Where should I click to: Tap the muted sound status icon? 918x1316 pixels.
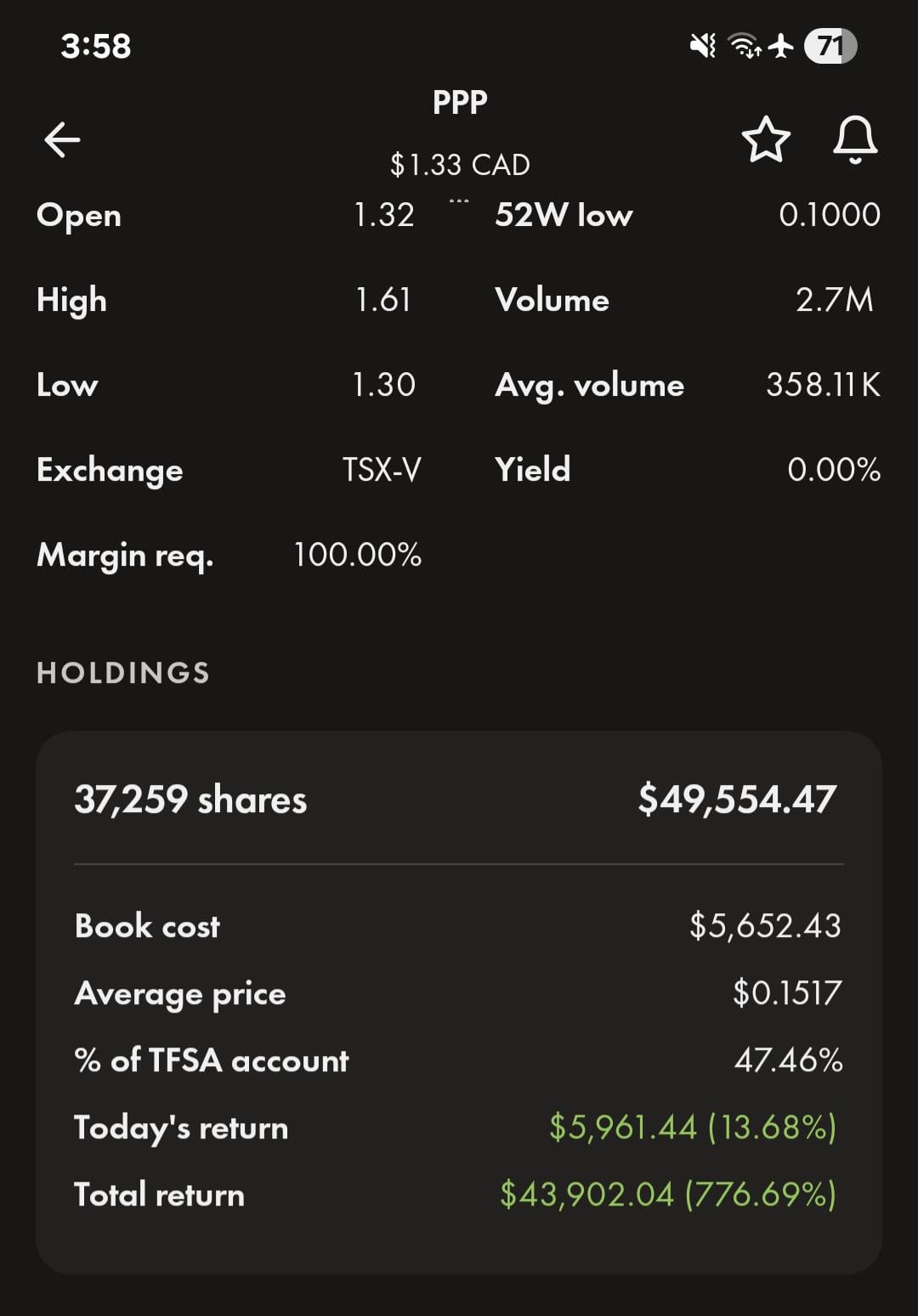[702, 46]
